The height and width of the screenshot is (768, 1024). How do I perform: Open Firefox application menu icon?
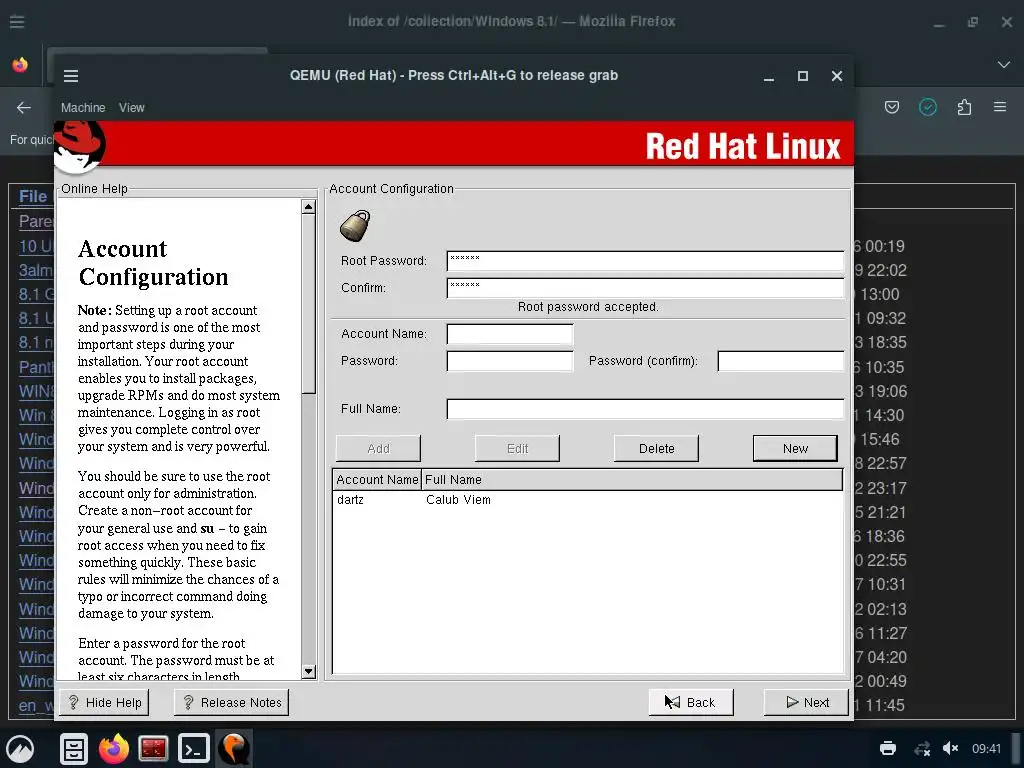coord(1000,106)
